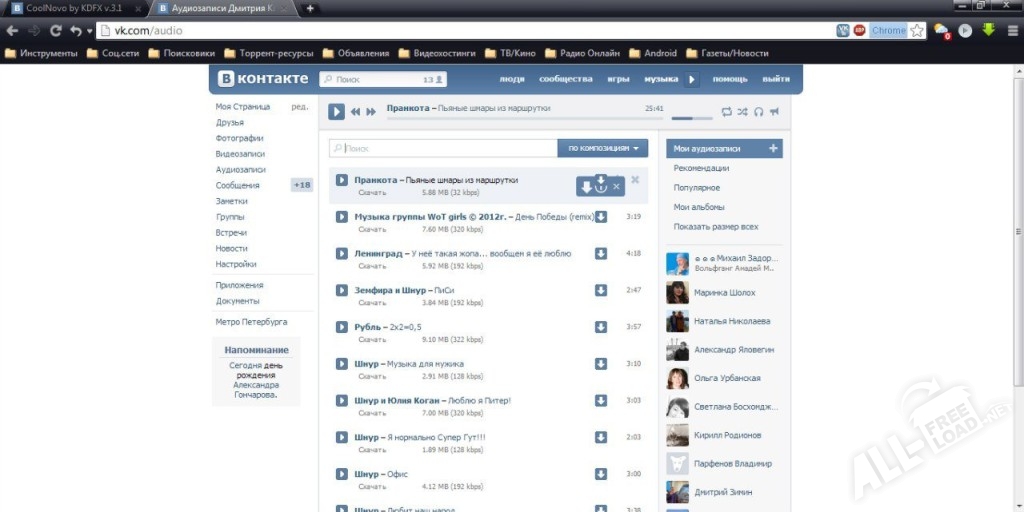Download the Ленинград track via arrow icon
Screen dimensions: 1024x512
click(601, 254)
